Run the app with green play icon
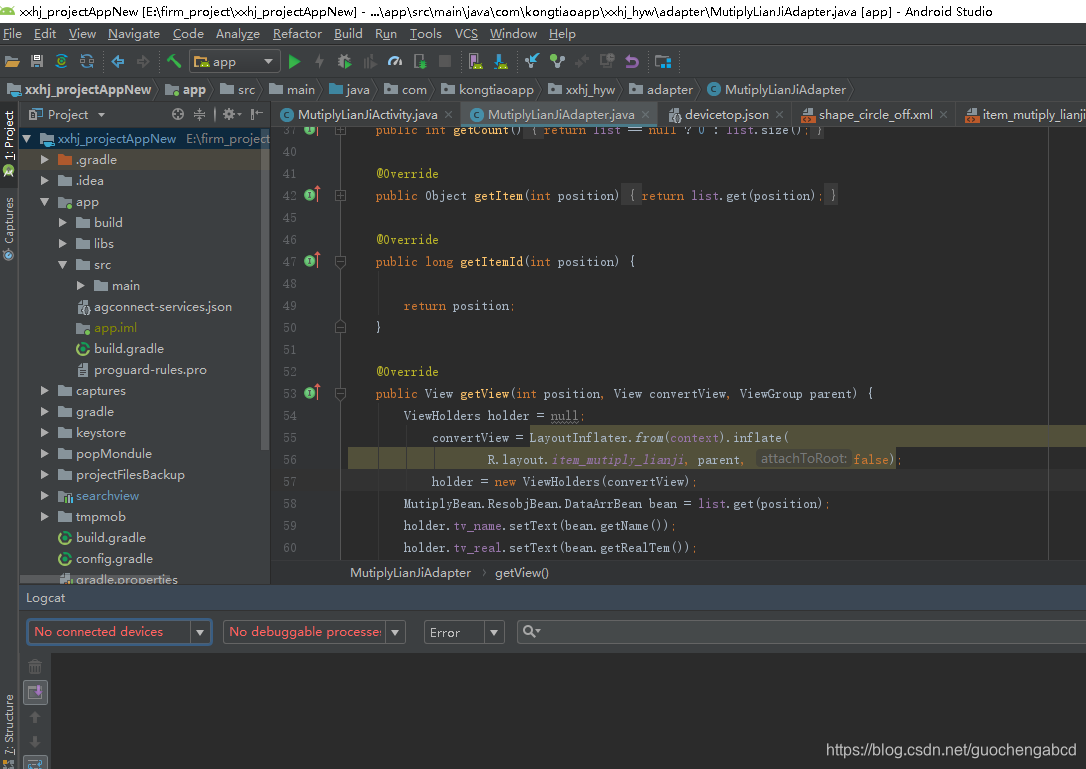Viewport: 1086px width, 769px height. point(294,62)
